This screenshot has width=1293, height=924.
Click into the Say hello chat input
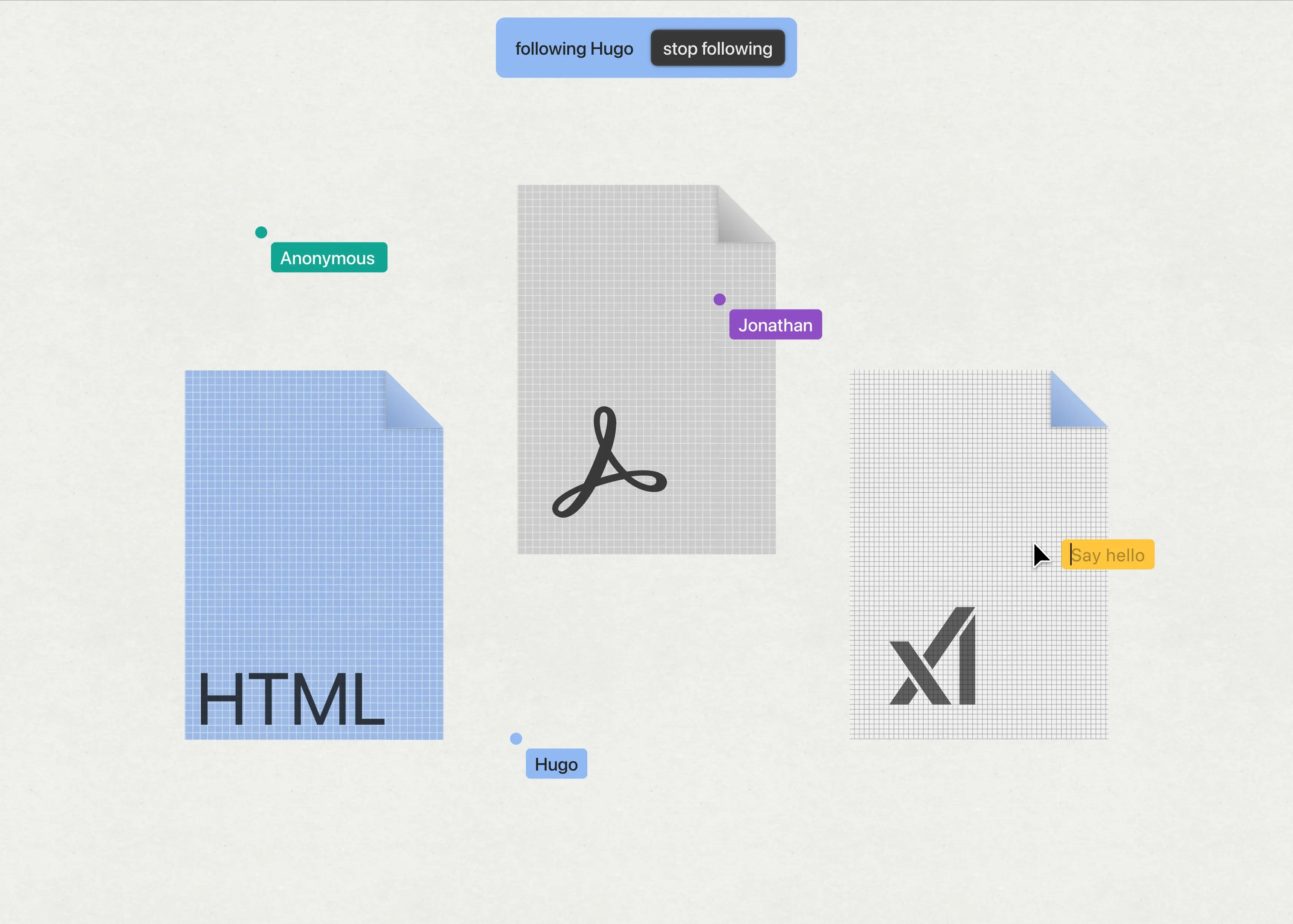tap(1108, 555)
